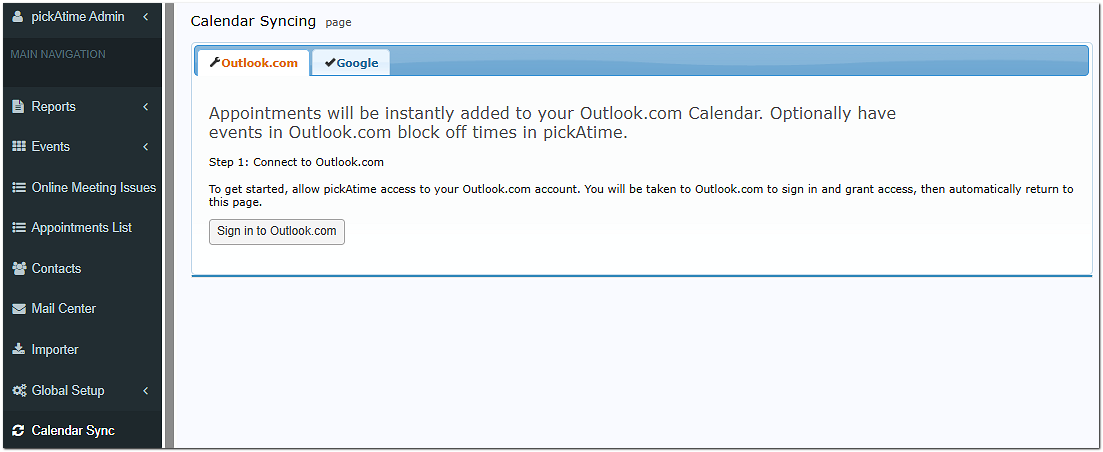Click the Mail Center envelope icon
This screenshot has width=1103, height=452.
coord(18,309)
